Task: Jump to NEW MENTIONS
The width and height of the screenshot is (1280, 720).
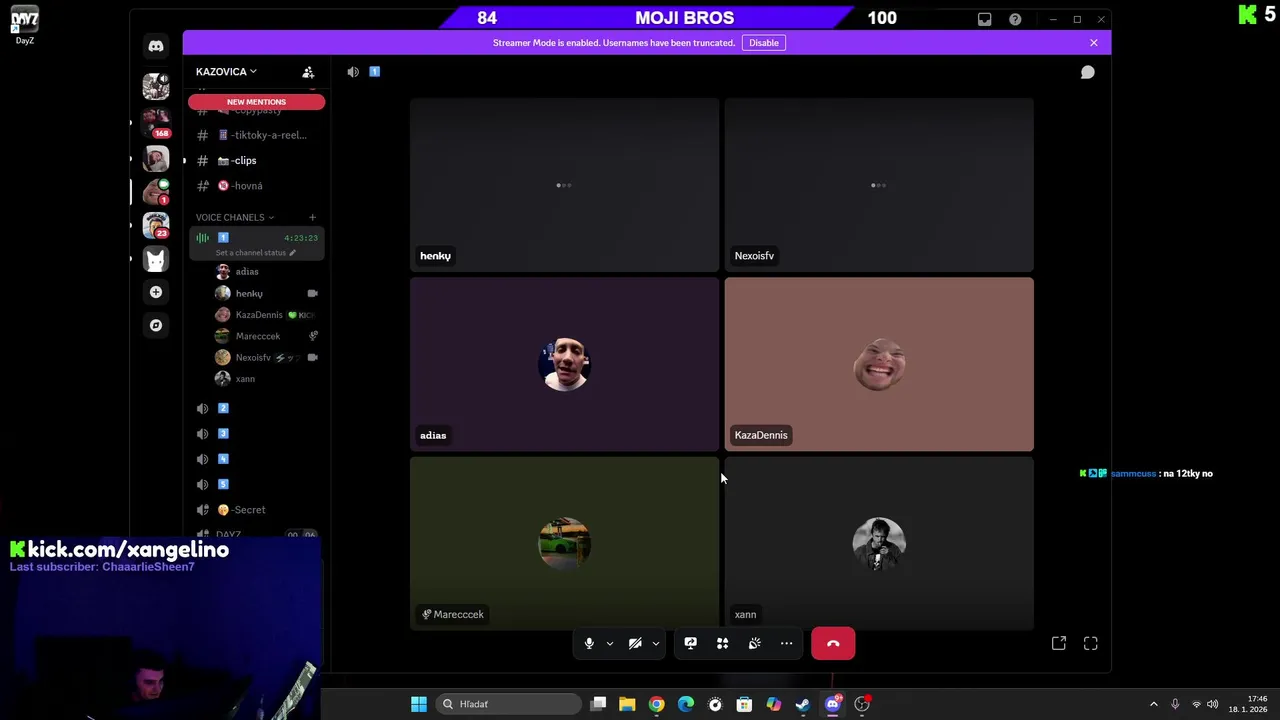Action: point(256,102)
